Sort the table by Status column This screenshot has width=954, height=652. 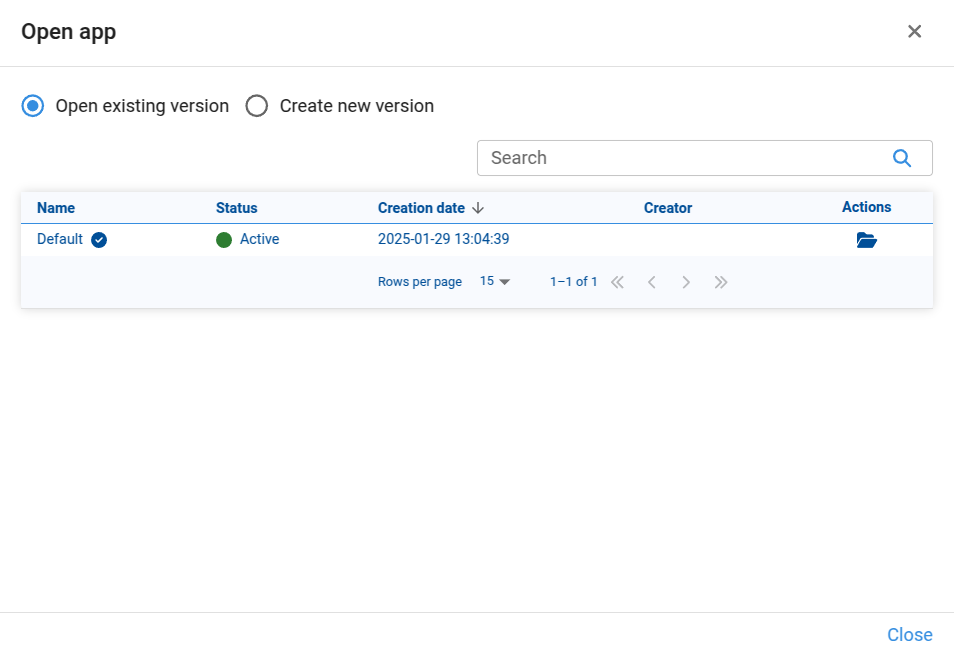tap(236, 208)
